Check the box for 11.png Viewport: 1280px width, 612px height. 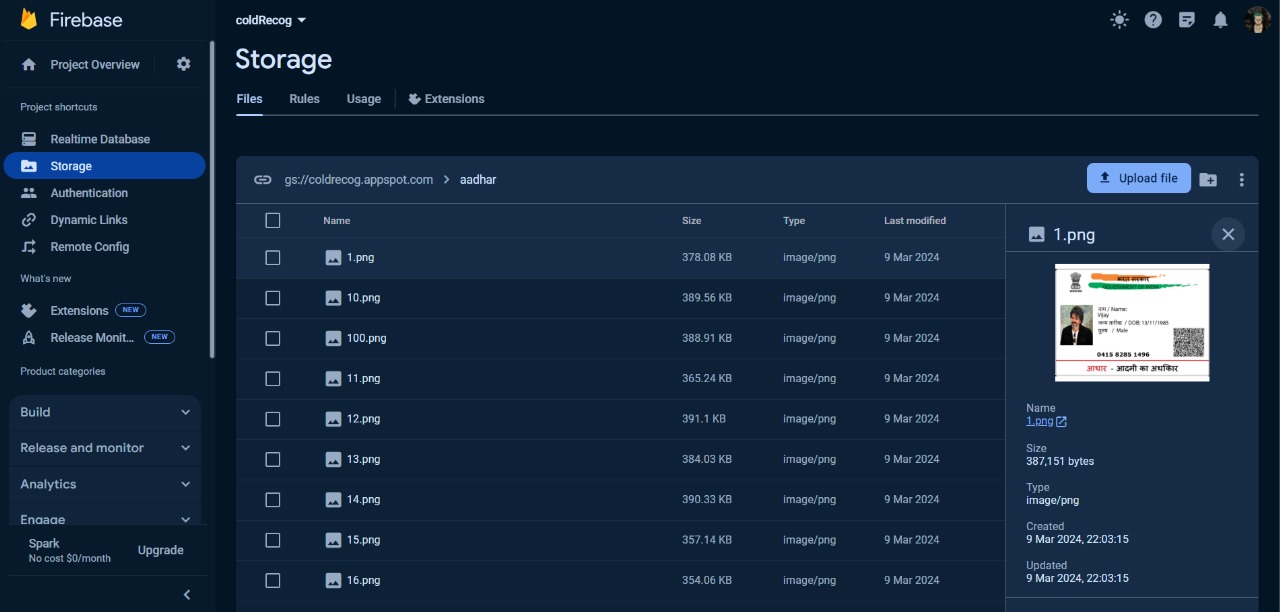click(x=273, y=379)
